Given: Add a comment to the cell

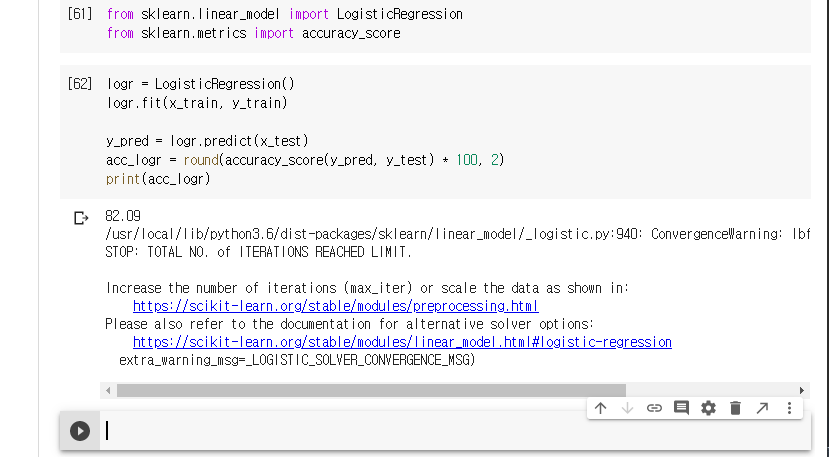Looking at the screenshot, I should (x=682, y=408).
